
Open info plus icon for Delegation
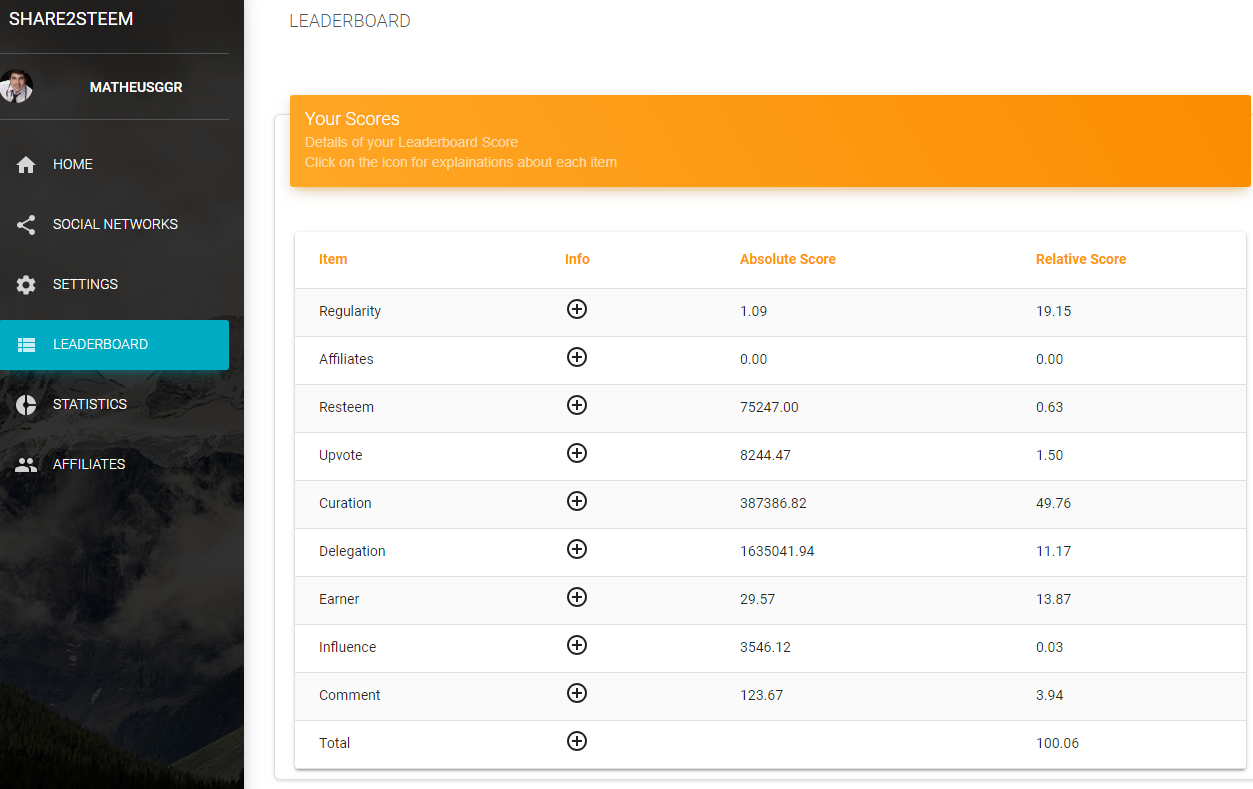[x=577, y=549]
